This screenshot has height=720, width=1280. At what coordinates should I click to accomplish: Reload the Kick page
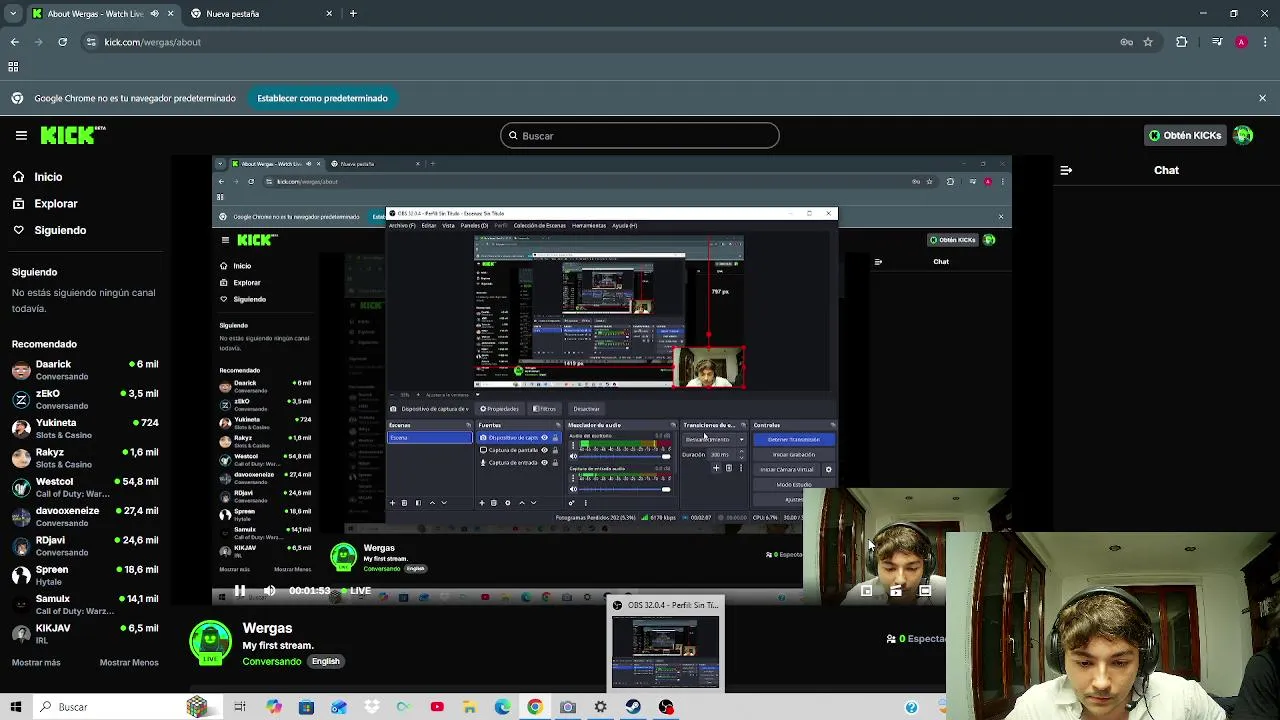pos(63,42)
